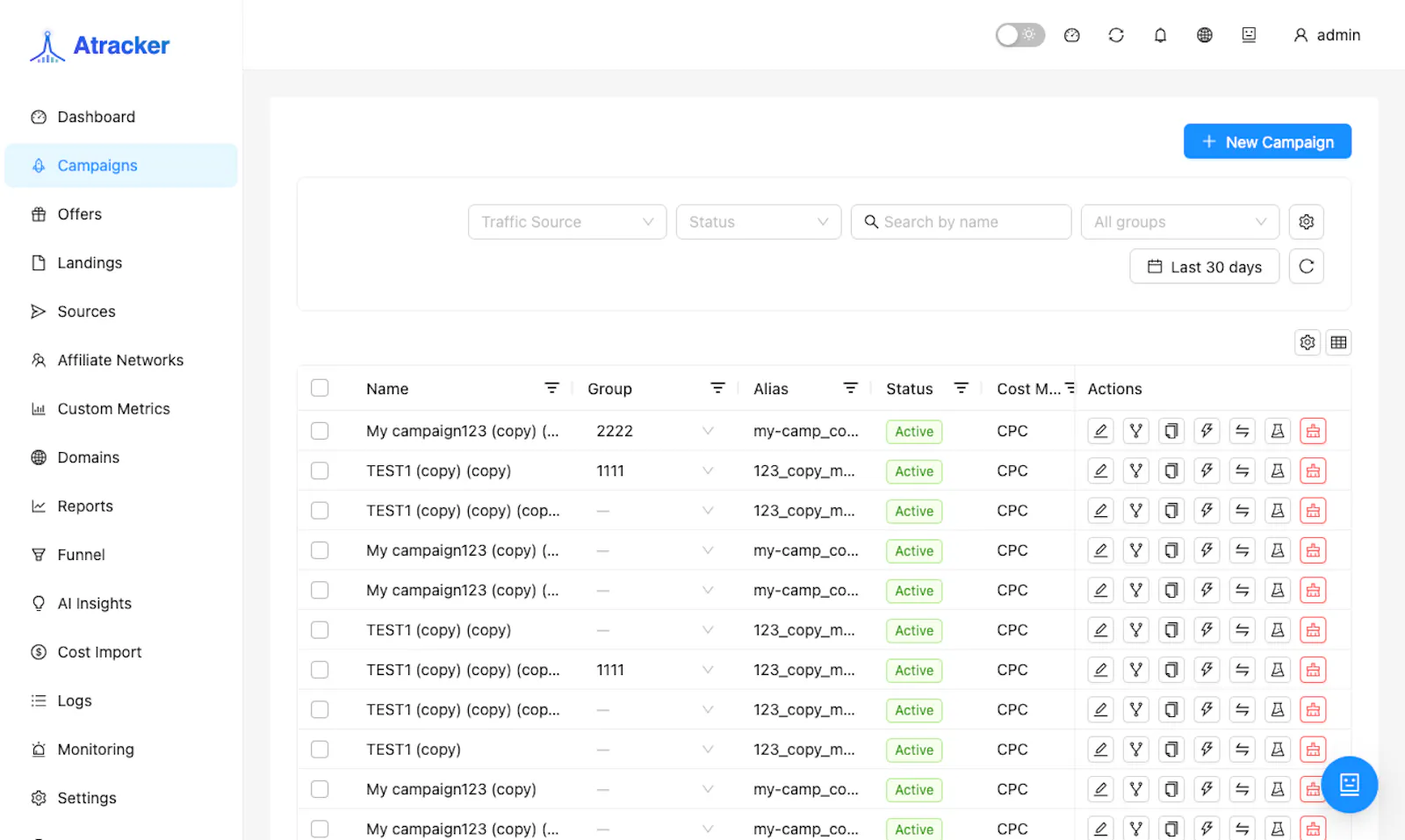This screenshot has width=1405, height=840.
Task: Open Cost Import page
Action: coord(121,652)
